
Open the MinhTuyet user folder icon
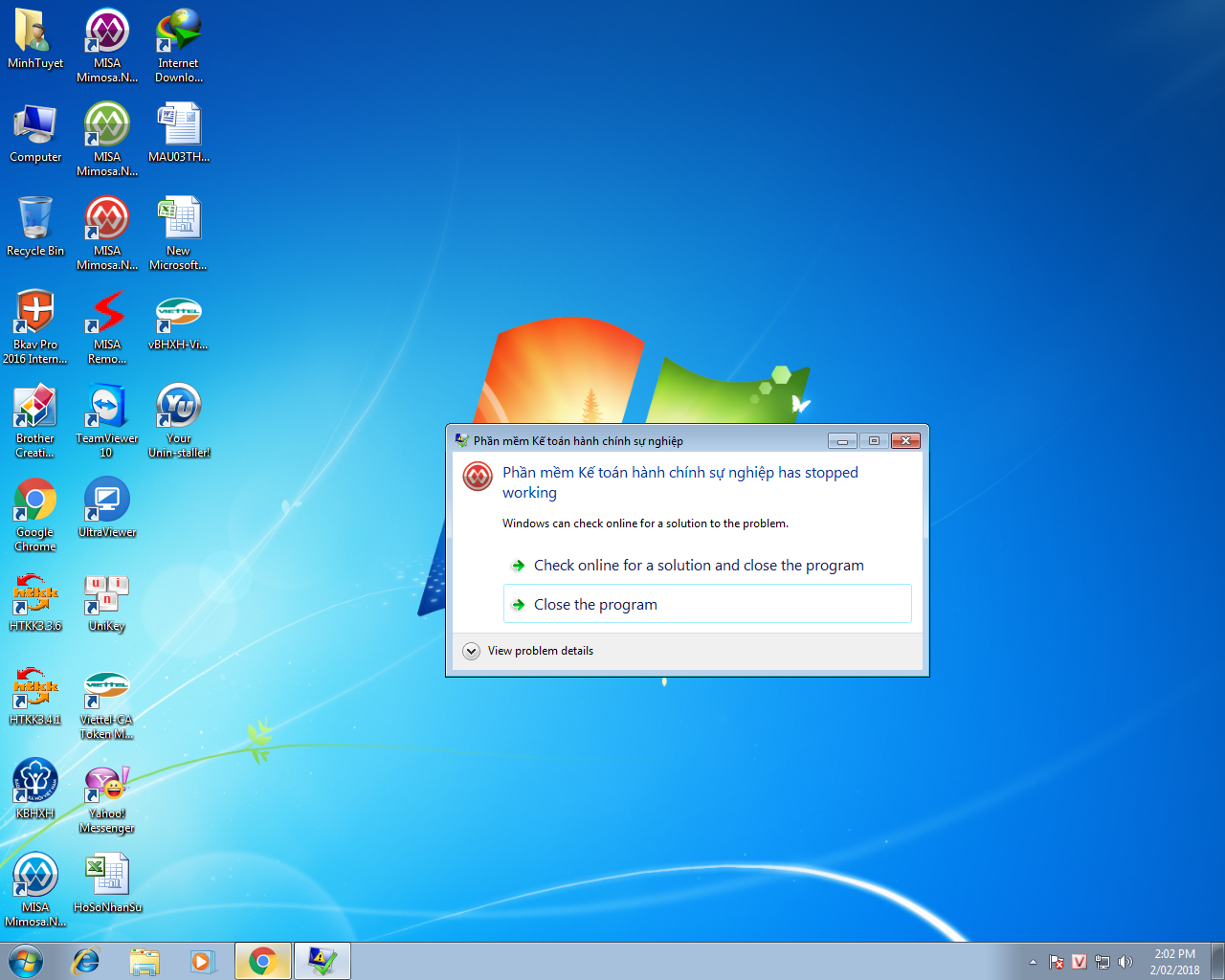pyautogui.click(x=35, y=40)
